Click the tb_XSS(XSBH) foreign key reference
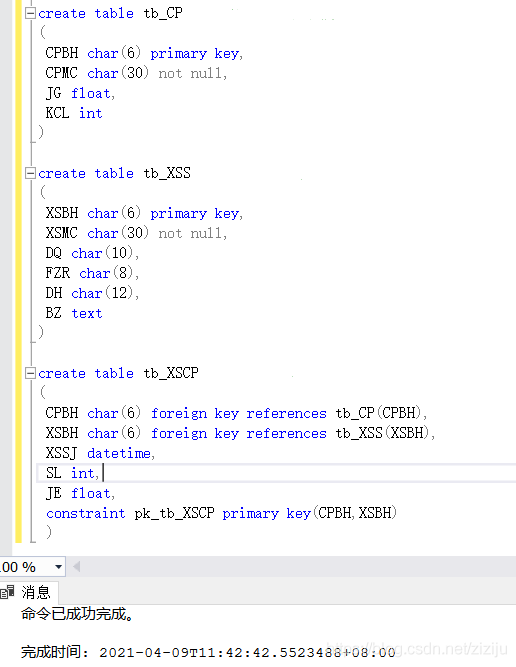This screenshot has width=516, height=667. coord(383,433)
